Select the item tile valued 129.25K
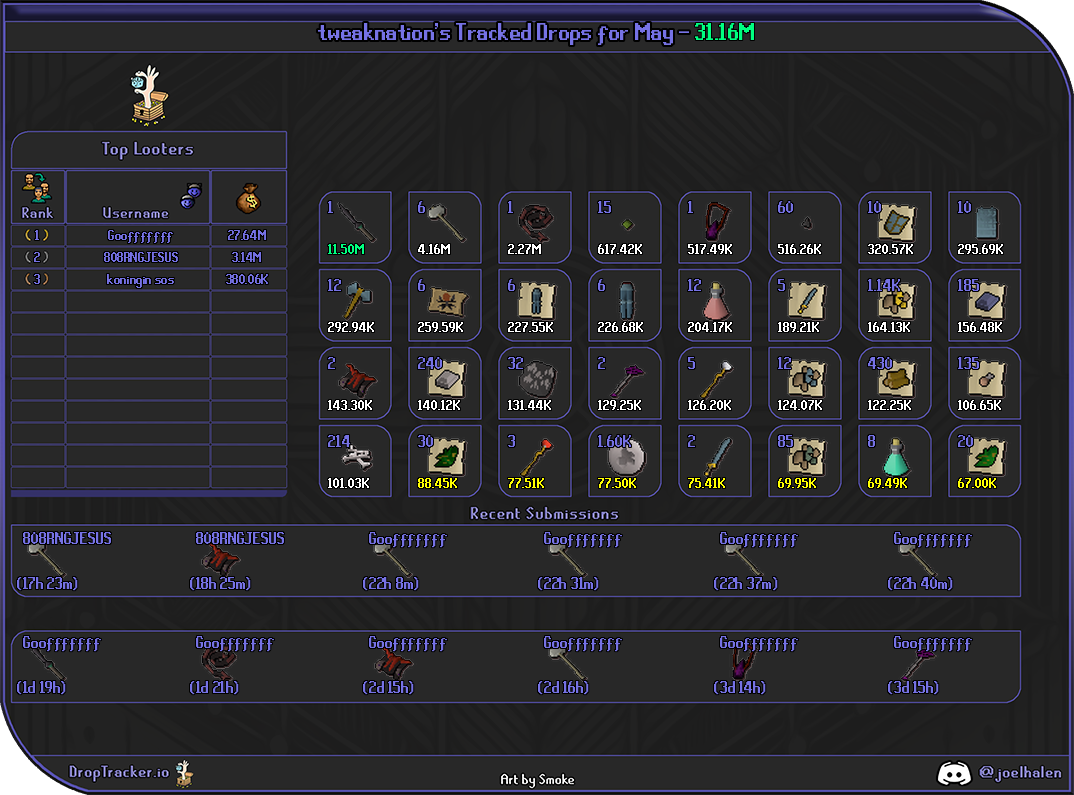 (x=625, y=383)
